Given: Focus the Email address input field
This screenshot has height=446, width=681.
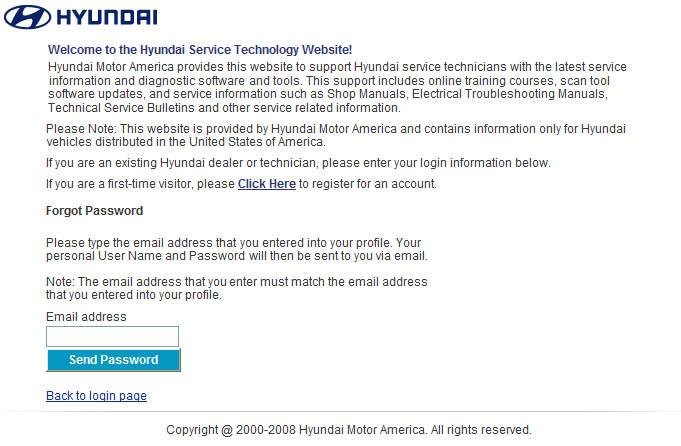Looking at the screenshot, I should click(x=112, y=337).
